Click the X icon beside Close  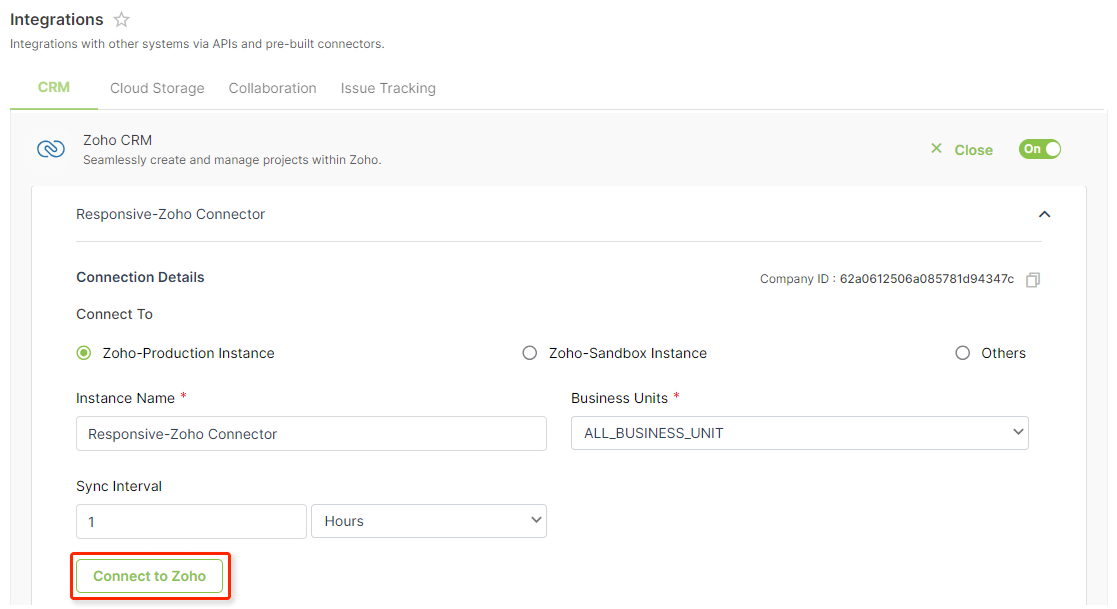point(936,148)
